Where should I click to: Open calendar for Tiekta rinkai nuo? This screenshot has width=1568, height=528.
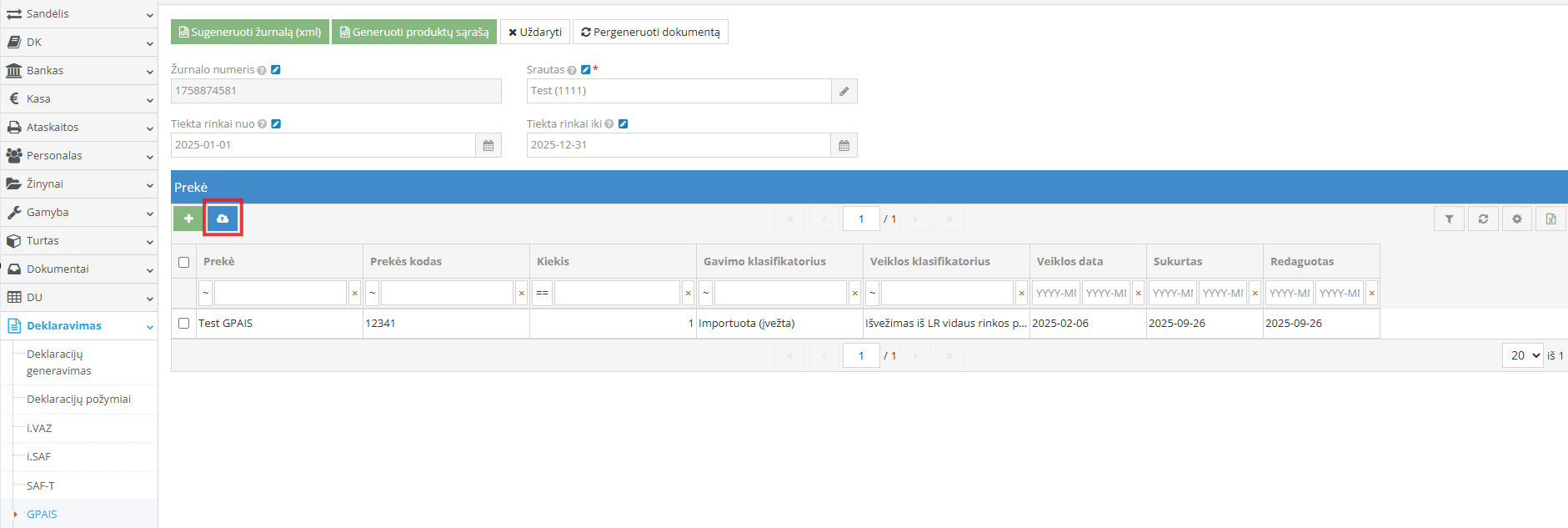tap(488, 145)
